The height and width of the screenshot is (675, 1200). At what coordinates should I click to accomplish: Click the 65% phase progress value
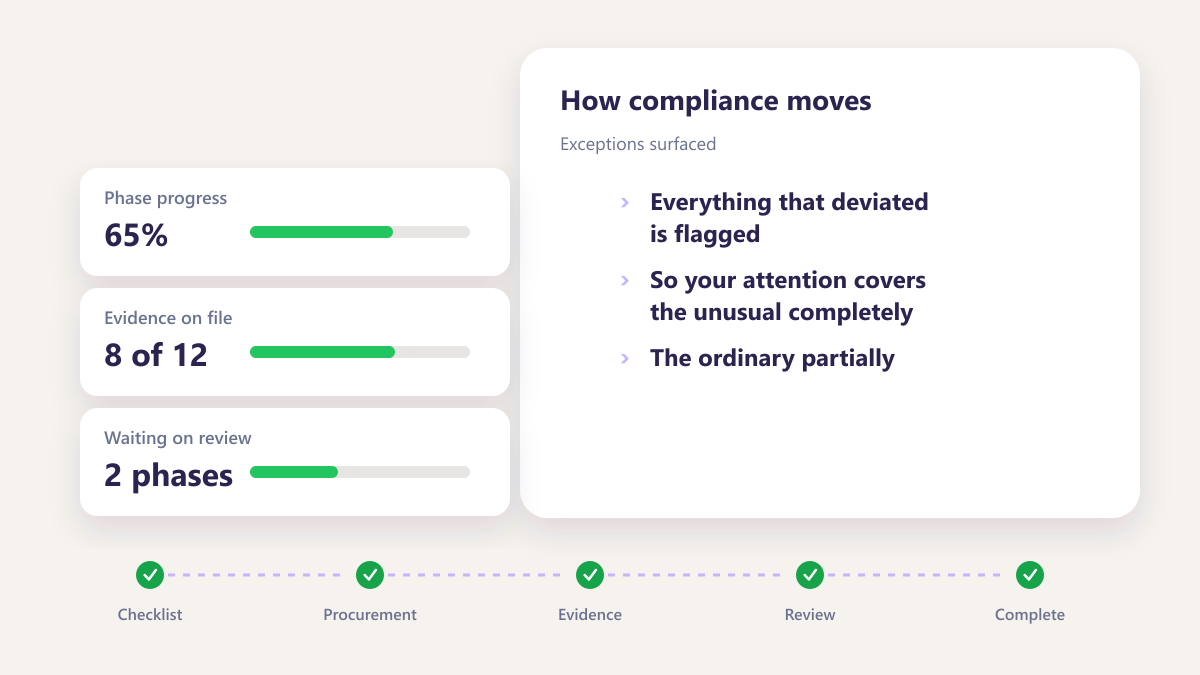pos(136,236)
